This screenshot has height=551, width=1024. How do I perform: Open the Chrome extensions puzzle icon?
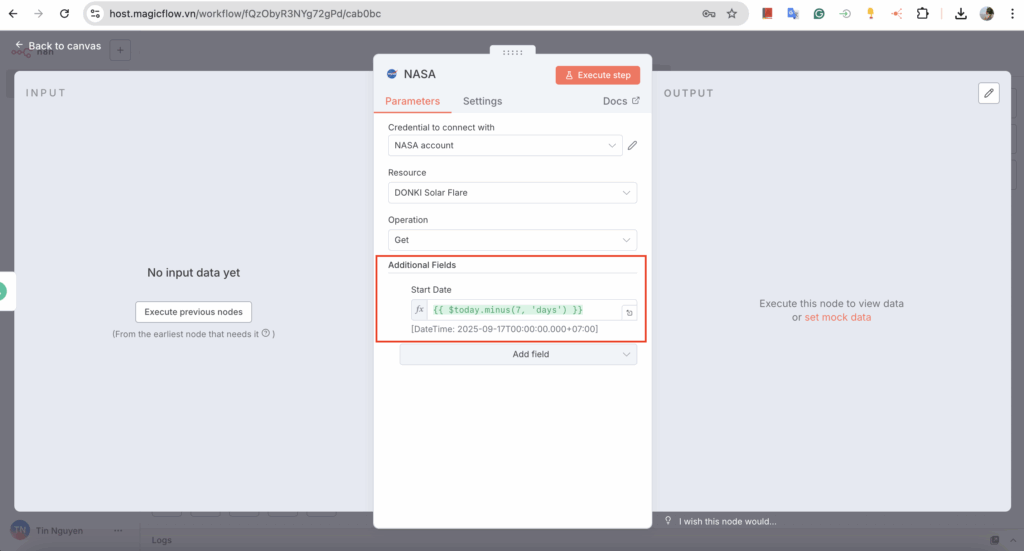pos(922,14)
